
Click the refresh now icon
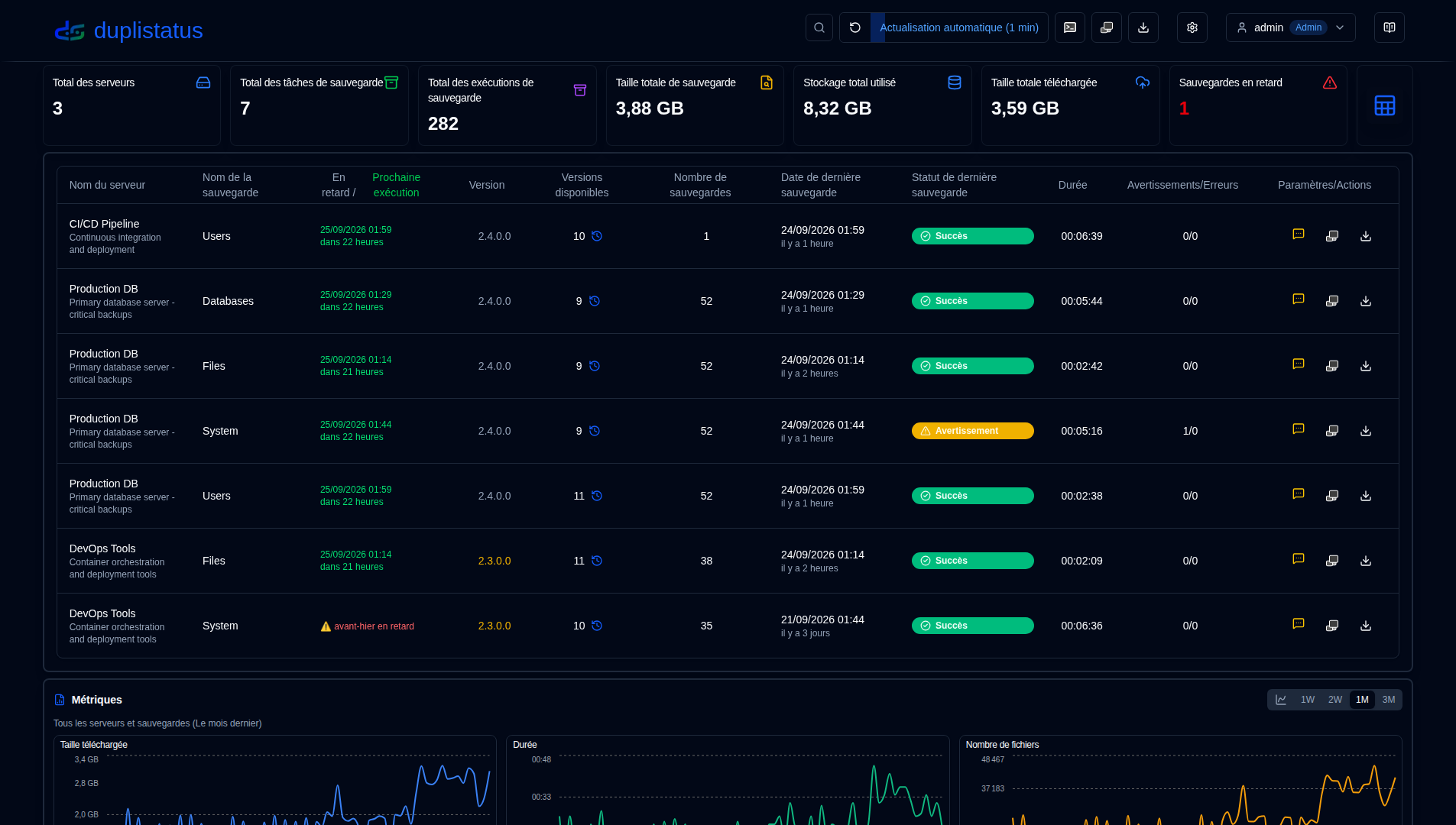[855, 27]
